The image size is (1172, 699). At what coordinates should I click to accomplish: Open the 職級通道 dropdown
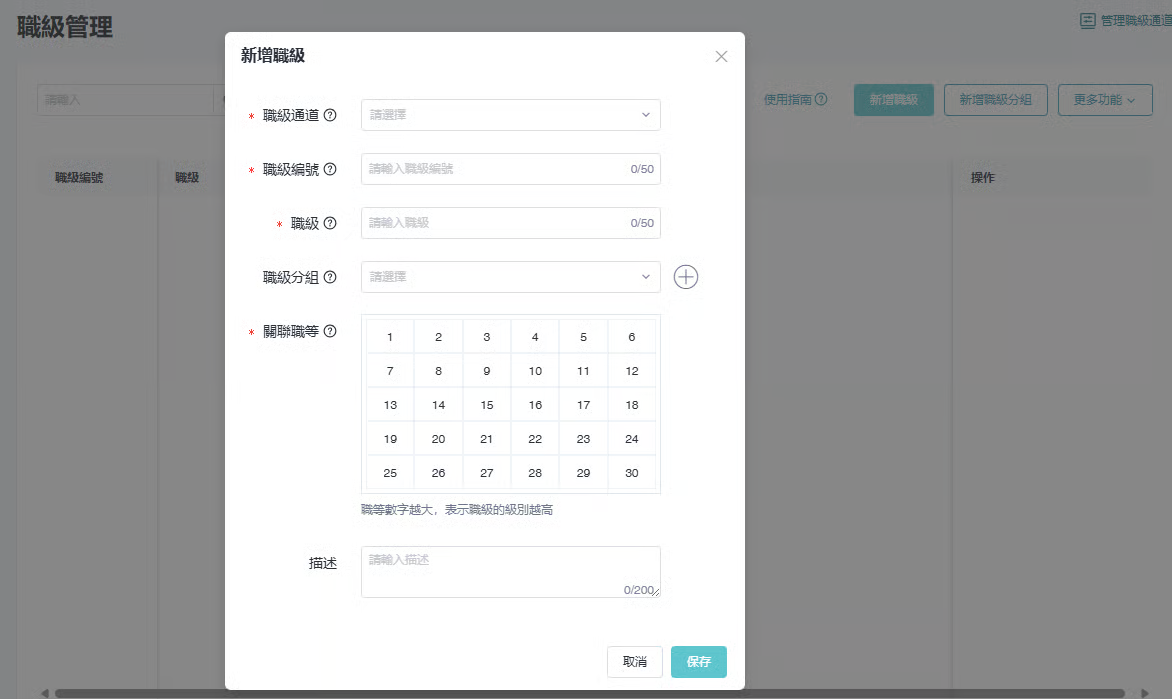510,115
